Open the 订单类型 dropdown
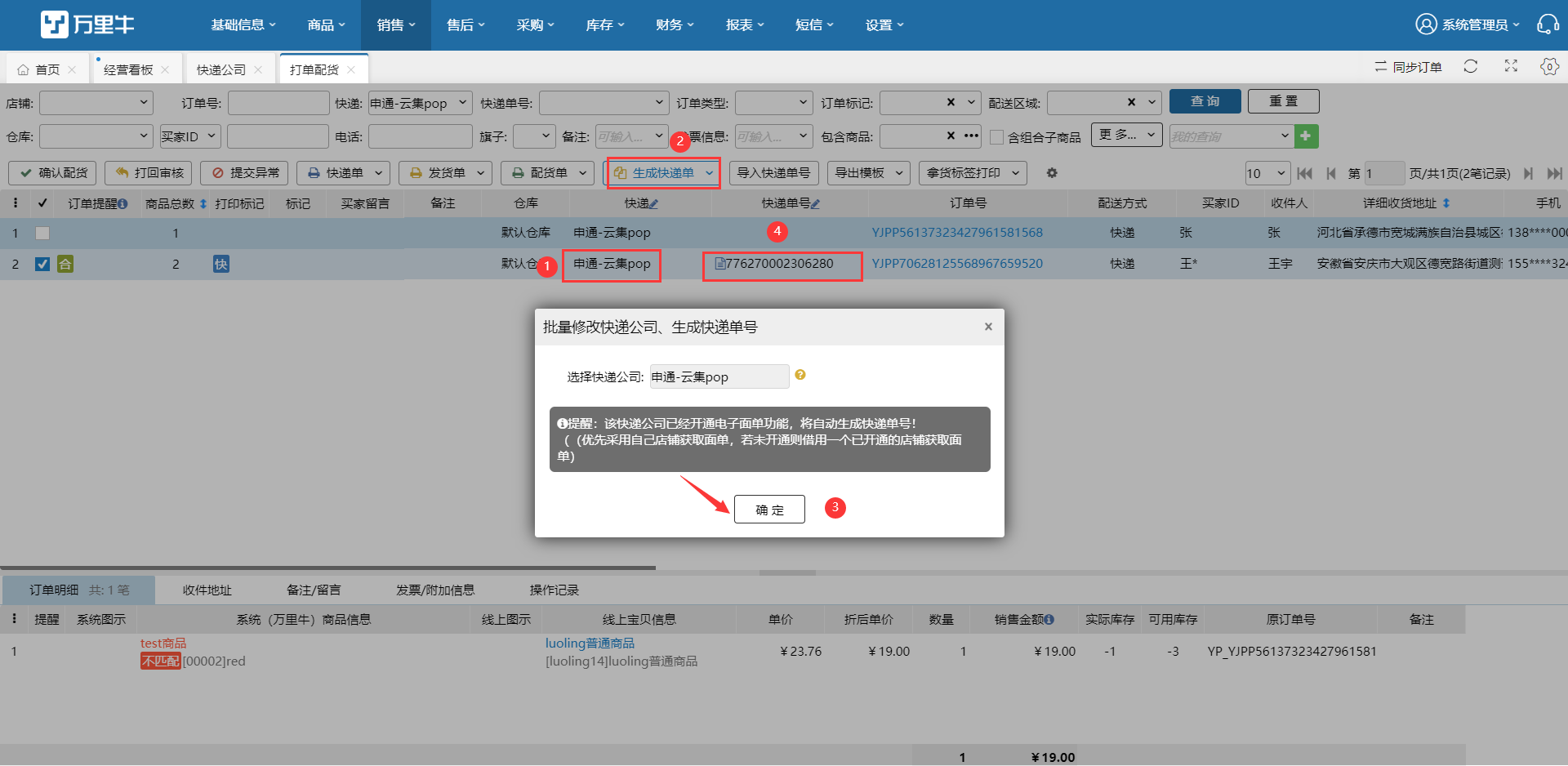1568x766 pixels. (773, 102)
